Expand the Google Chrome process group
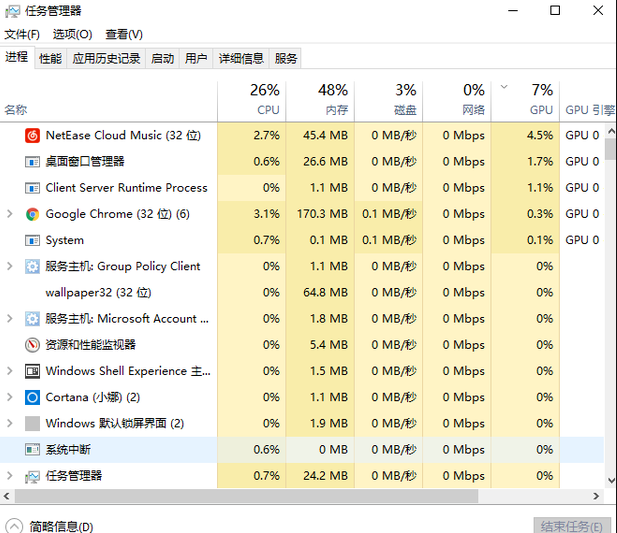The height and width of the screenshot is (533, 617). pyautogui.click(x=10, y=214)
